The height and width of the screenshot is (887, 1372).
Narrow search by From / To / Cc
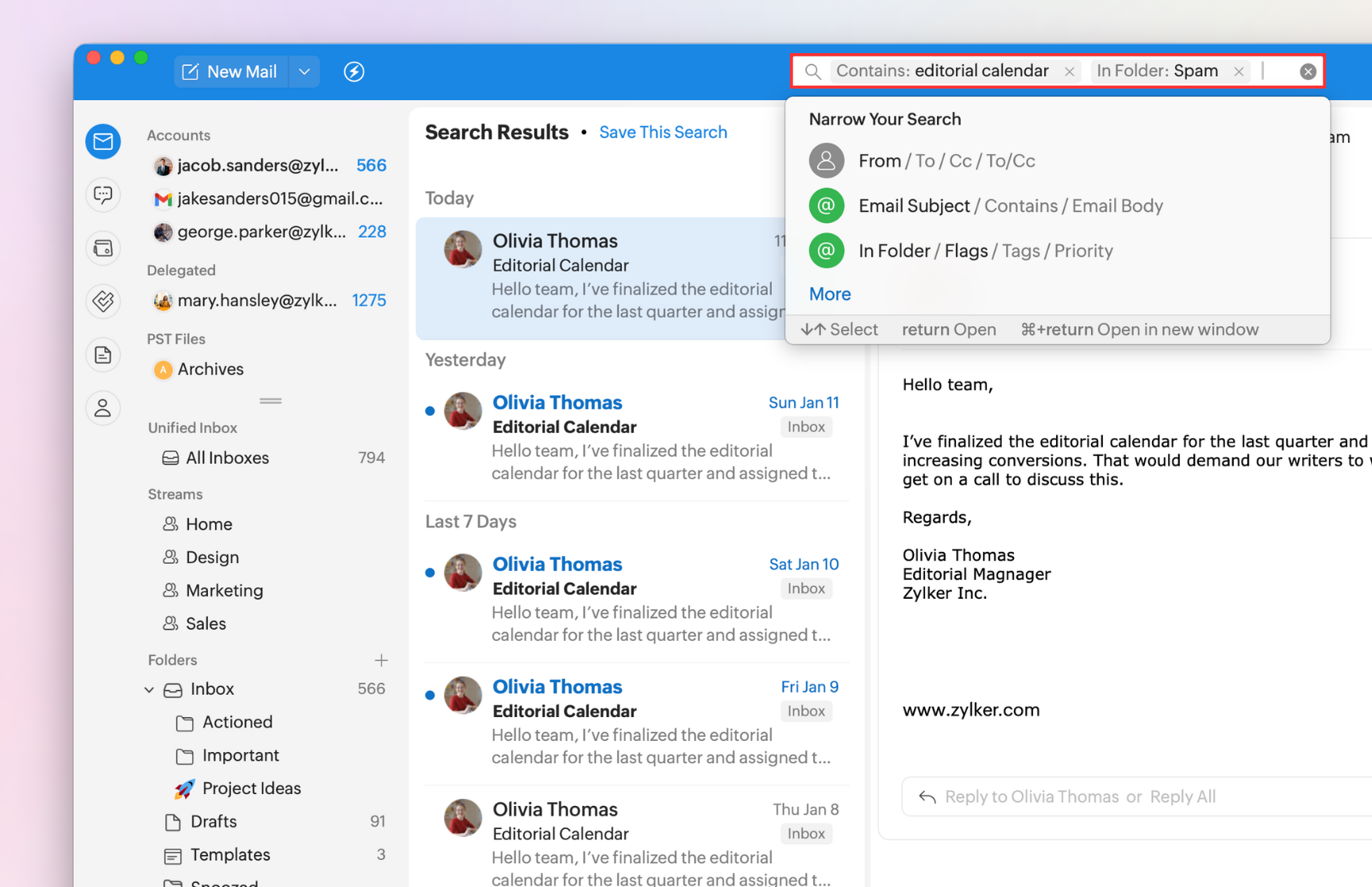click(1058, 160)
